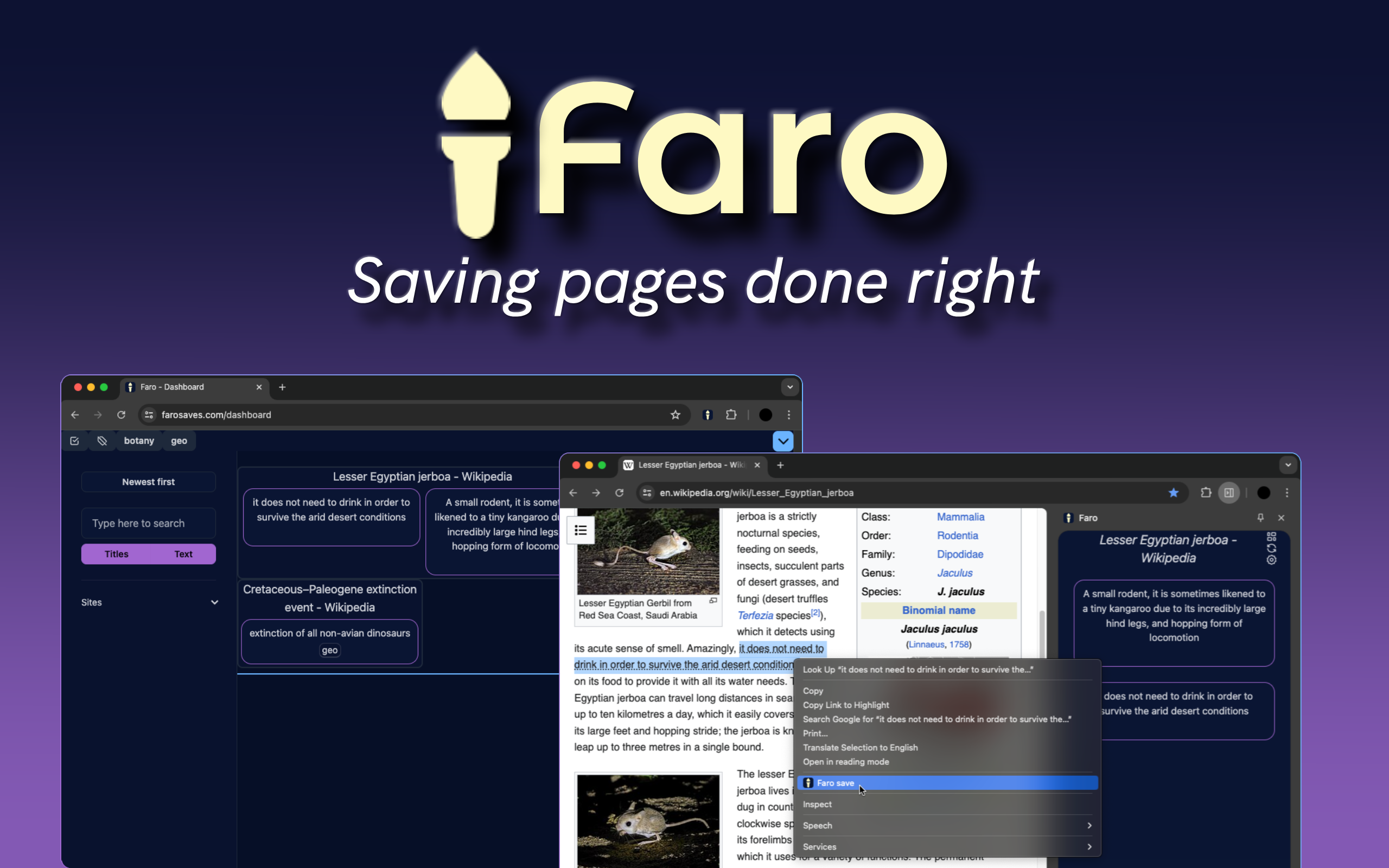Screen dimensions: 1389x868
Task: Select Translate Selection to English
Action: click(947, 748)
